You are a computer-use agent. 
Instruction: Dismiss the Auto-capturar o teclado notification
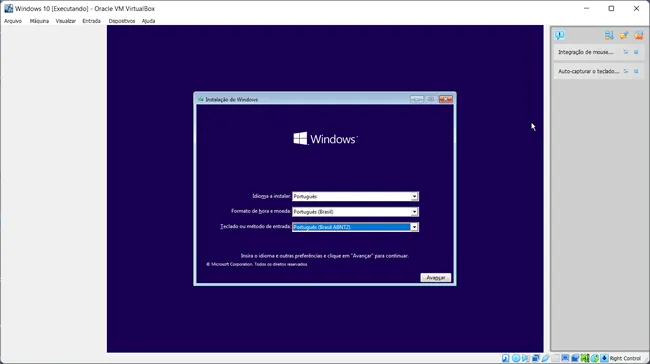[636, 71]
